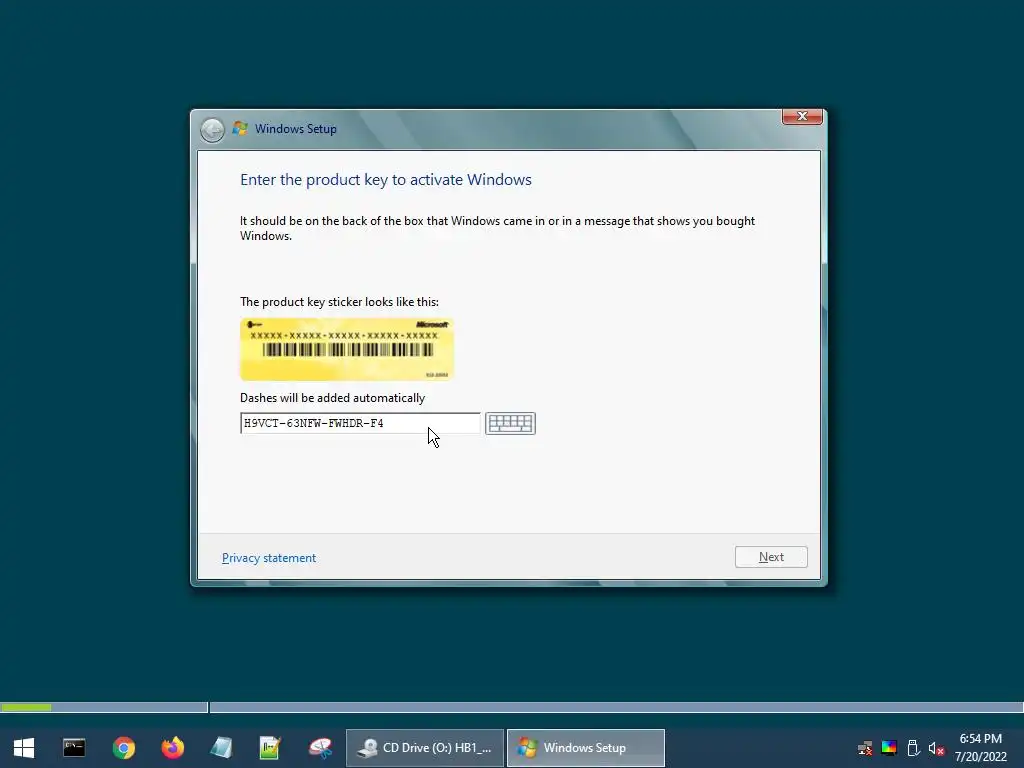
Task: Click the green setup progress bar
Action: [25, 707]
